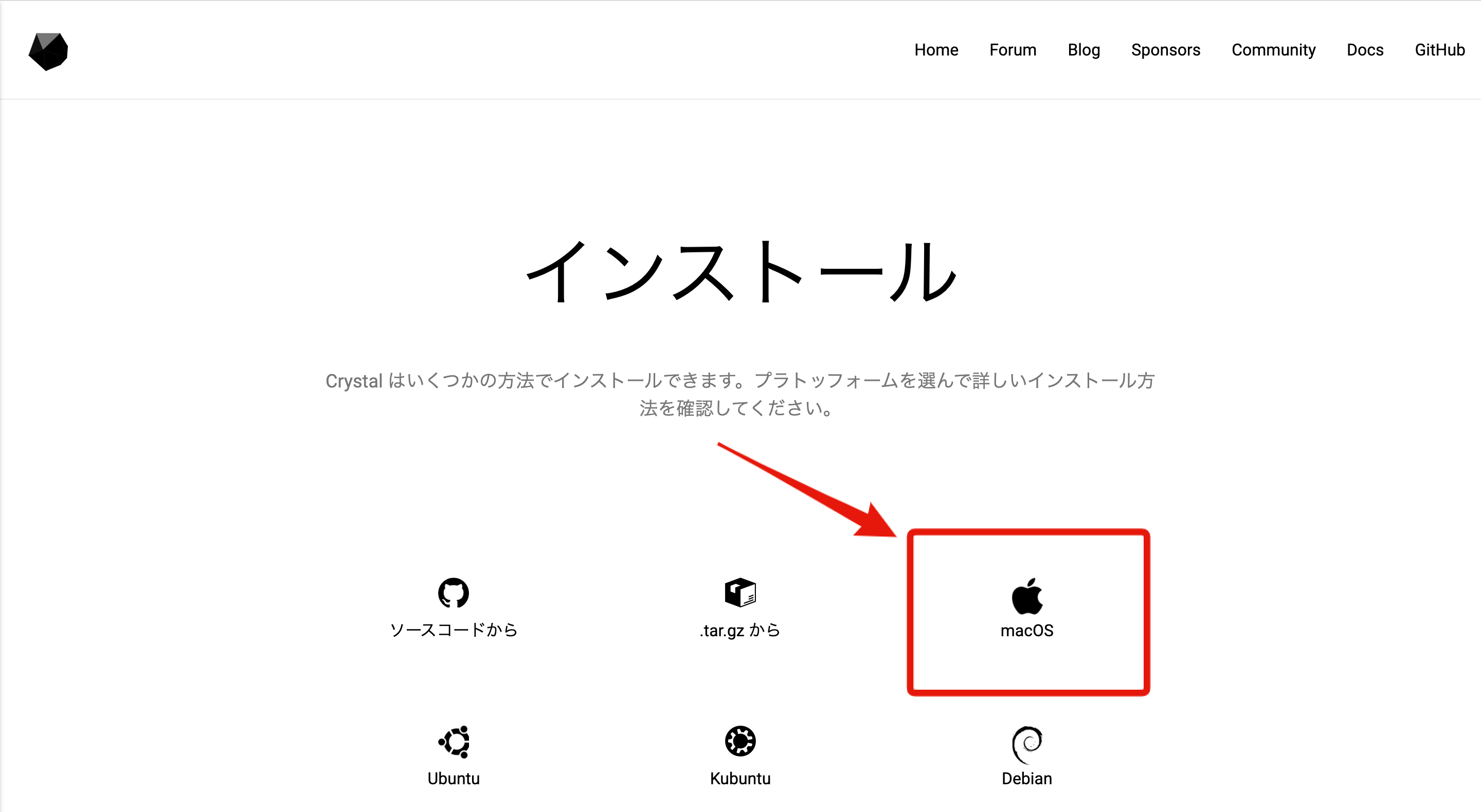Open the Sponsors page
The height and width of the screenshot is (812, 1481).
[x=1165, y=50]
